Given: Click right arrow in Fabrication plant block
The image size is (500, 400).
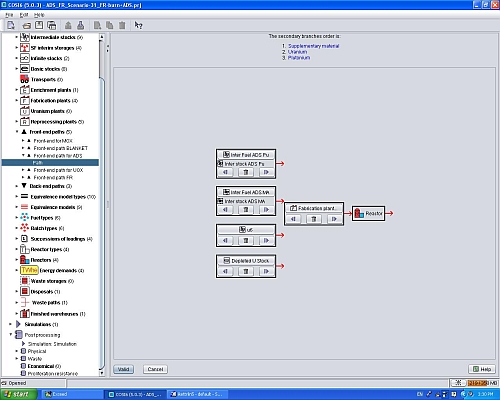Looking at the screenshot, I should click(334, 219).
